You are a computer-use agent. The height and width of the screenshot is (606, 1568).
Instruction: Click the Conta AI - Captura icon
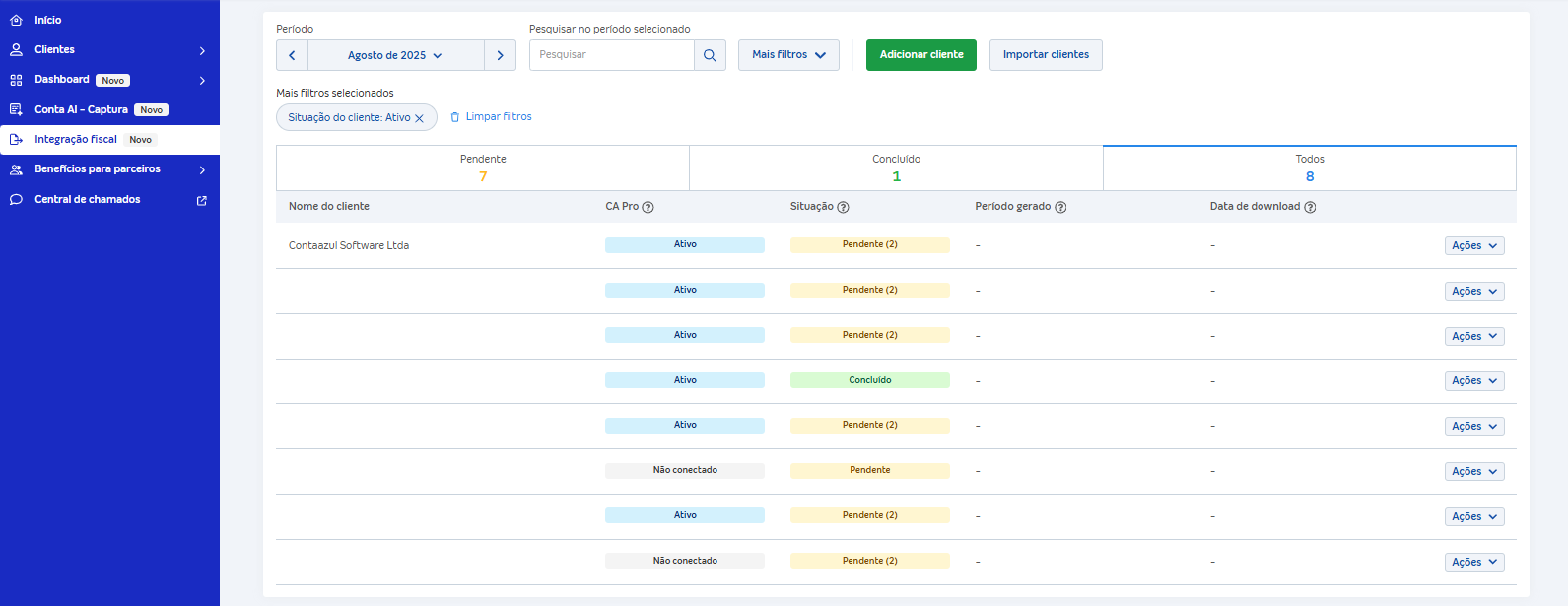(x=16, y=109)
